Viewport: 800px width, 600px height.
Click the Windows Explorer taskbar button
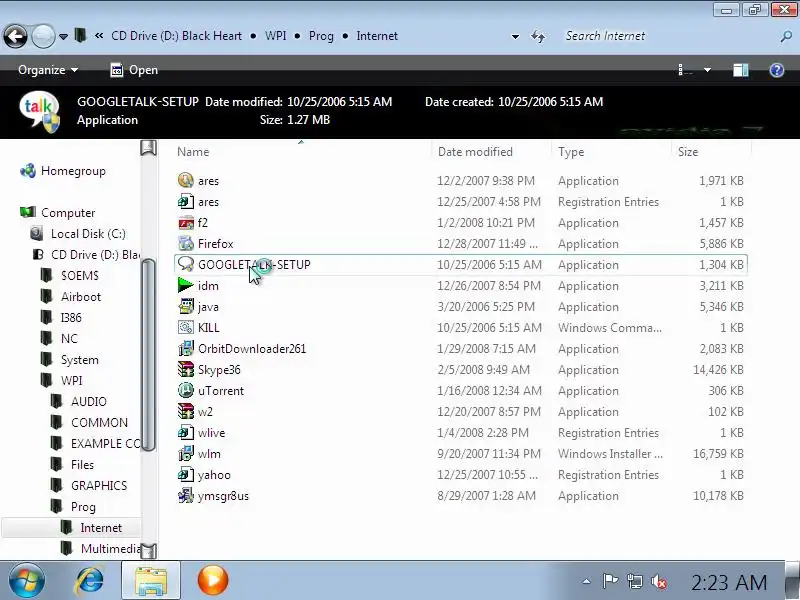[x=151, y=580]
